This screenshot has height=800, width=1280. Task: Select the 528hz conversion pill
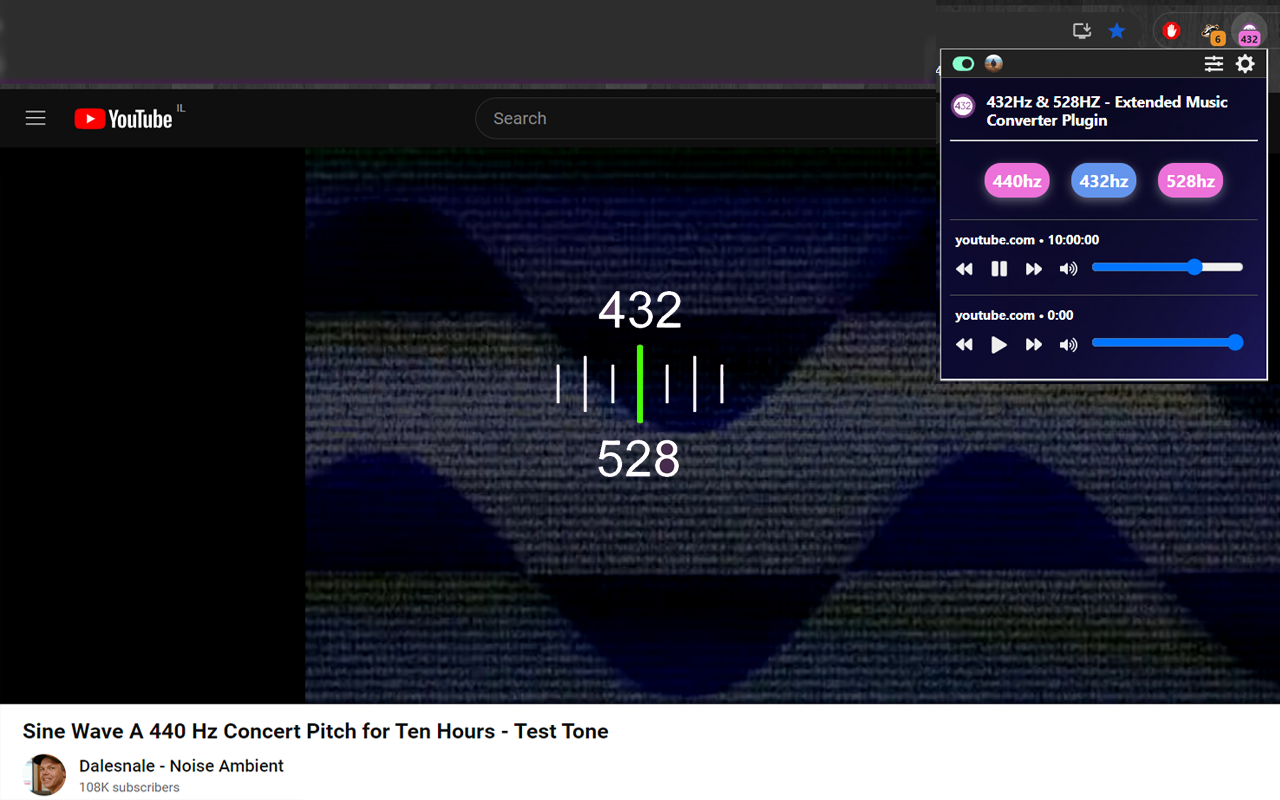(1190, 181)
